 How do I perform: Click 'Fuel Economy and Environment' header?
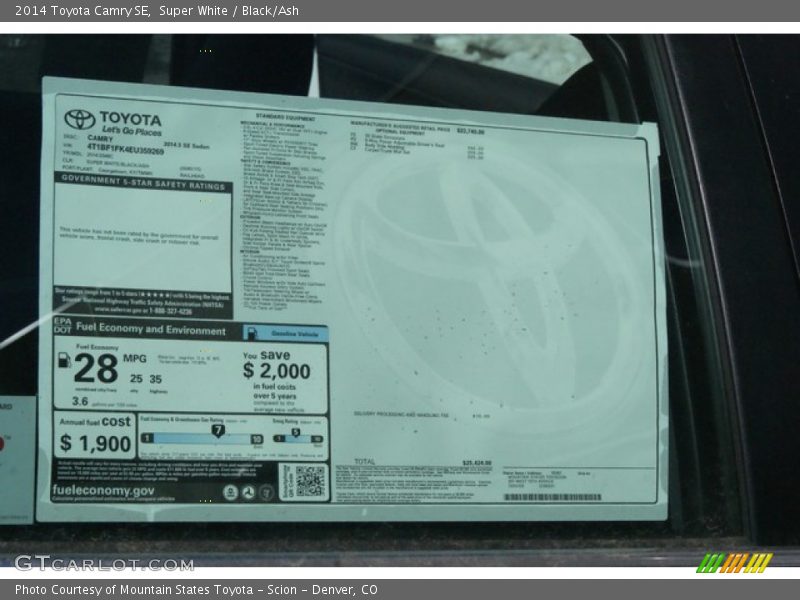pyautogui.click(x=151, y=329)
